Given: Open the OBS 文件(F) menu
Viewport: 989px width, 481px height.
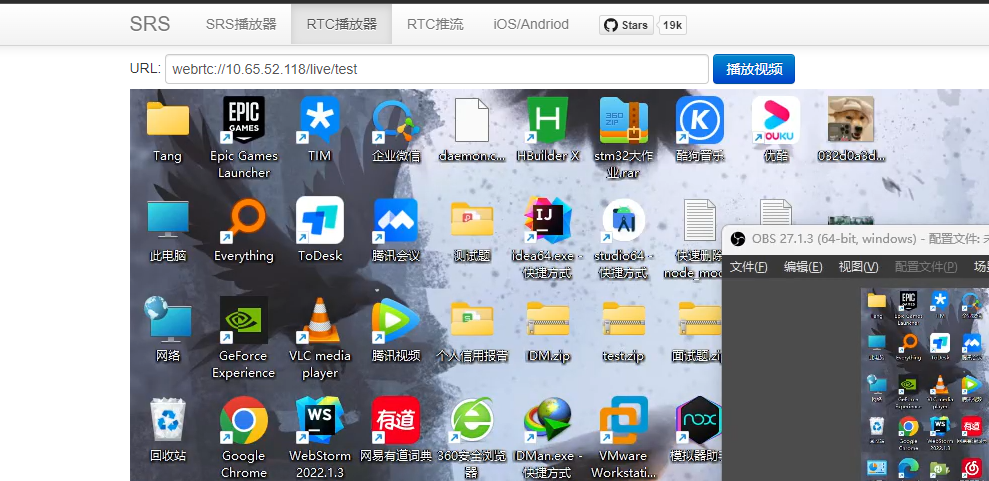Looking at the screenshot, I should pyautogui.click(x=748, y=267).
